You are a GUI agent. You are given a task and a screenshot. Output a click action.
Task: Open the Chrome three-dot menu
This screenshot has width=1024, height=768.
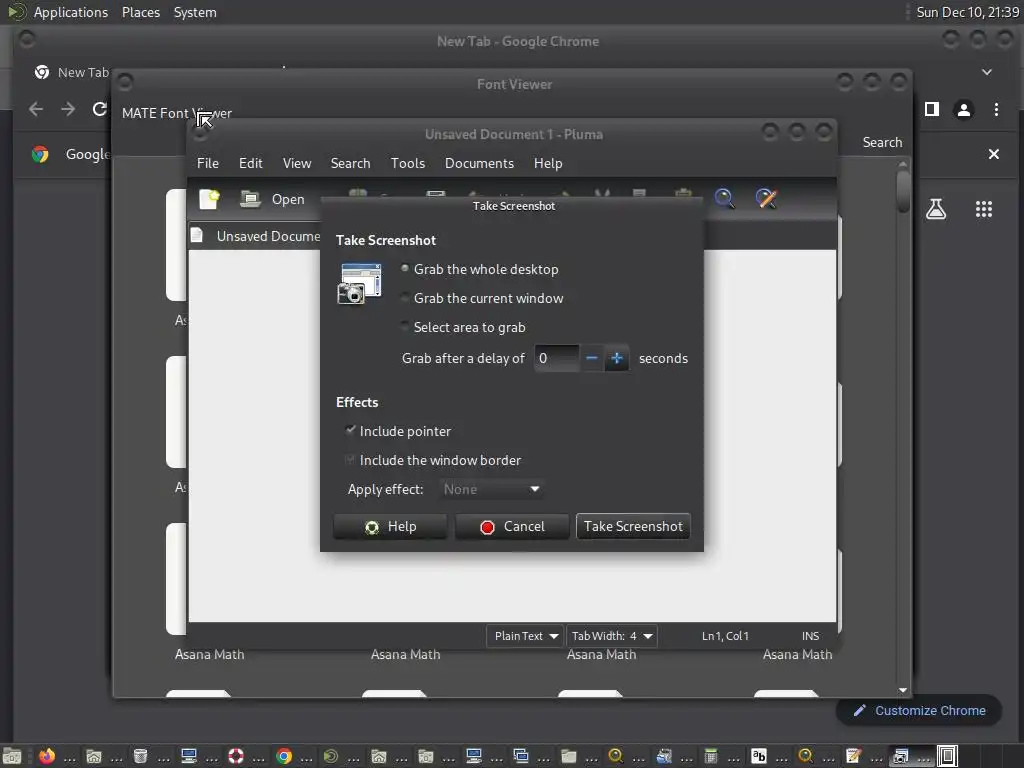click(996, 110)
